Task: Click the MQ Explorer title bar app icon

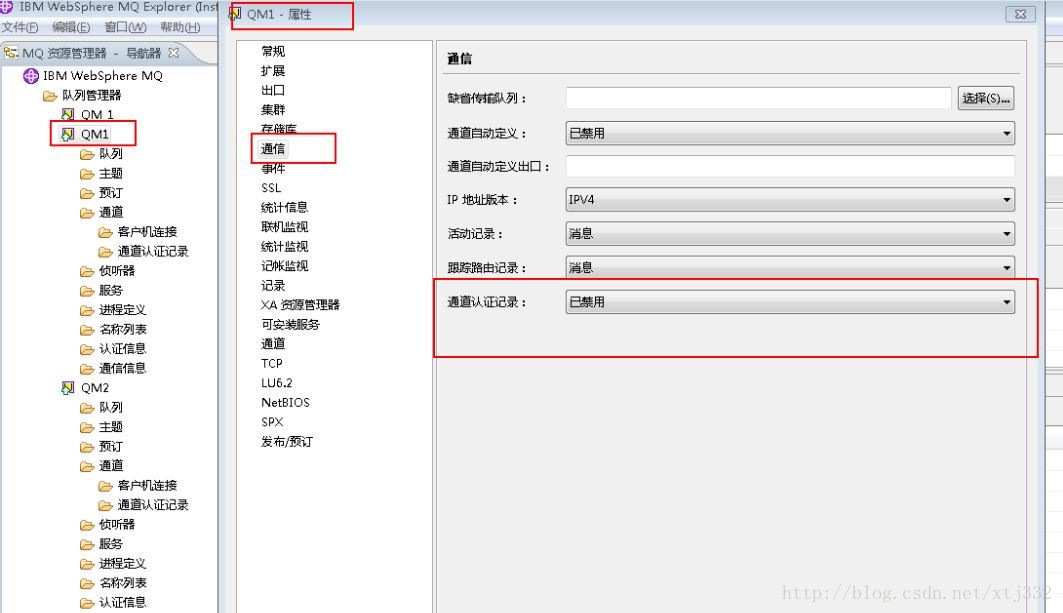Action: coord(6,7)
